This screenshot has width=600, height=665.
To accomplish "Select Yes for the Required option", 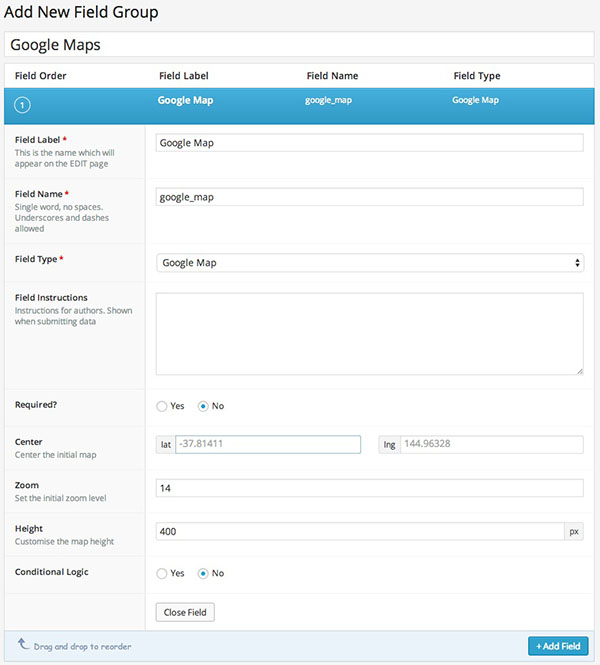I will coord(163,406).
